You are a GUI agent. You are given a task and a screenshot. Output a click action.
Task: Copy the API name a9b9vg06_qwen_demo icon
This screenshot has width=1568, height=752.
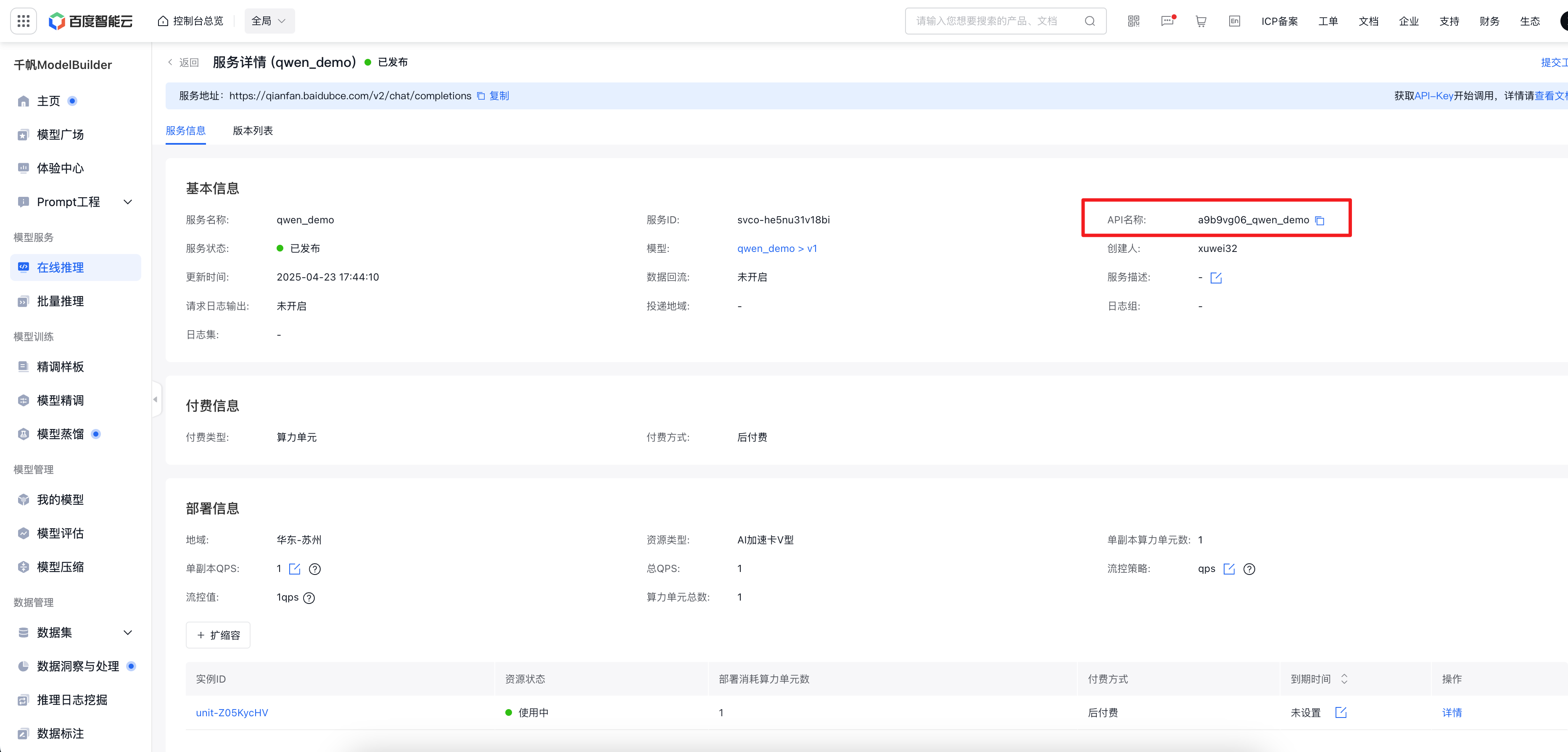click(1320, 220)
